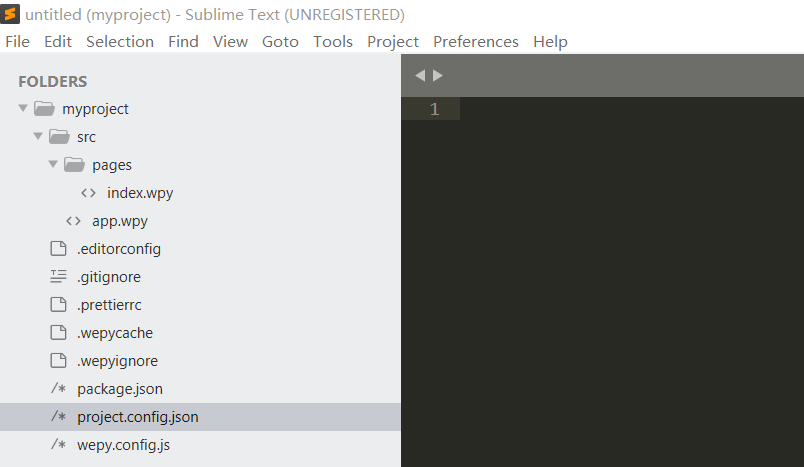Click the comment icon beside wepy.config.js
804x467 pixels.
click(58, 444)
